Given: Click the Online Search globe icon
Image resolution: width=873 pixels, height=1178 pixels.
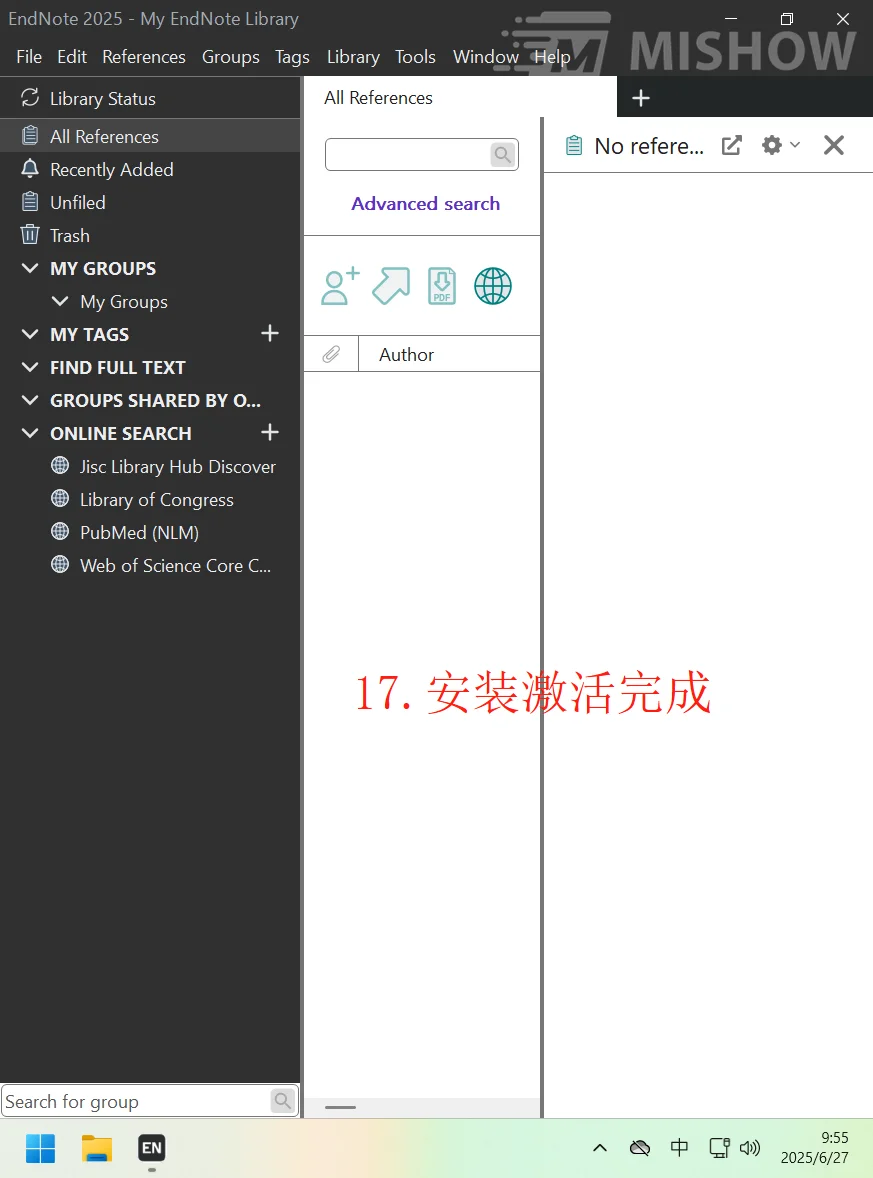Looking at the screenshot, I should pos(492,286).
